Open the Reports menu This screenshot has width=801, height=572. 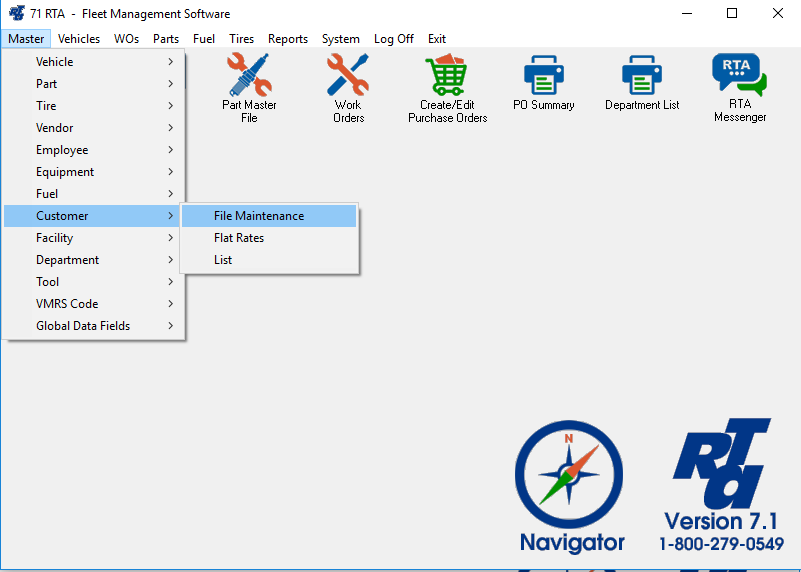(288, 39)
